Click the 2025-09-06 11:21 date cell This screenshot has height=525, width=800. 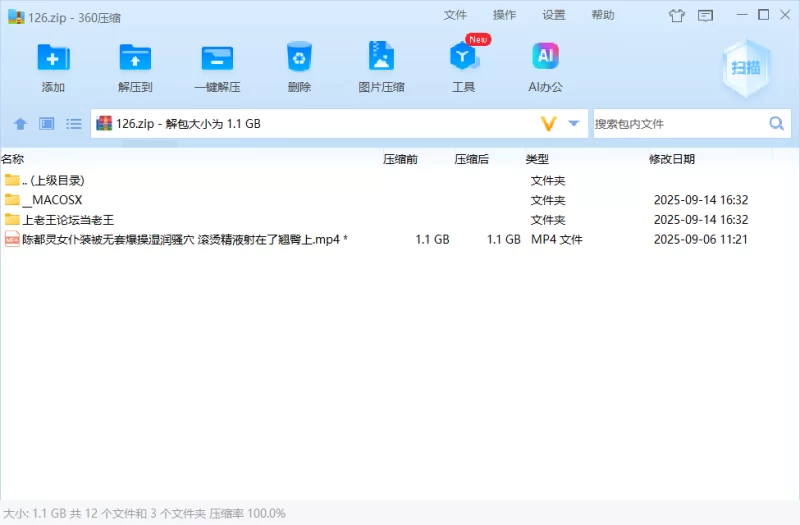pyautogui.click(x=701, y=239)
